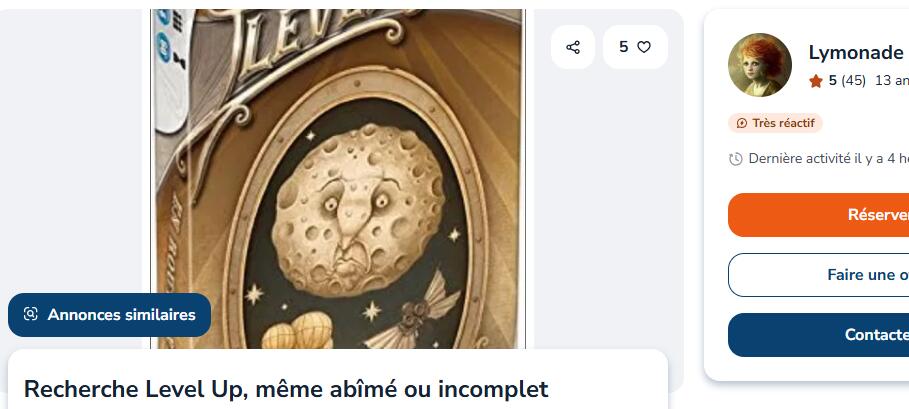The height and width of the screenshot is (409, 909).
Task: Open seller Lymonade's avatar picture
Action: point(759,64)
